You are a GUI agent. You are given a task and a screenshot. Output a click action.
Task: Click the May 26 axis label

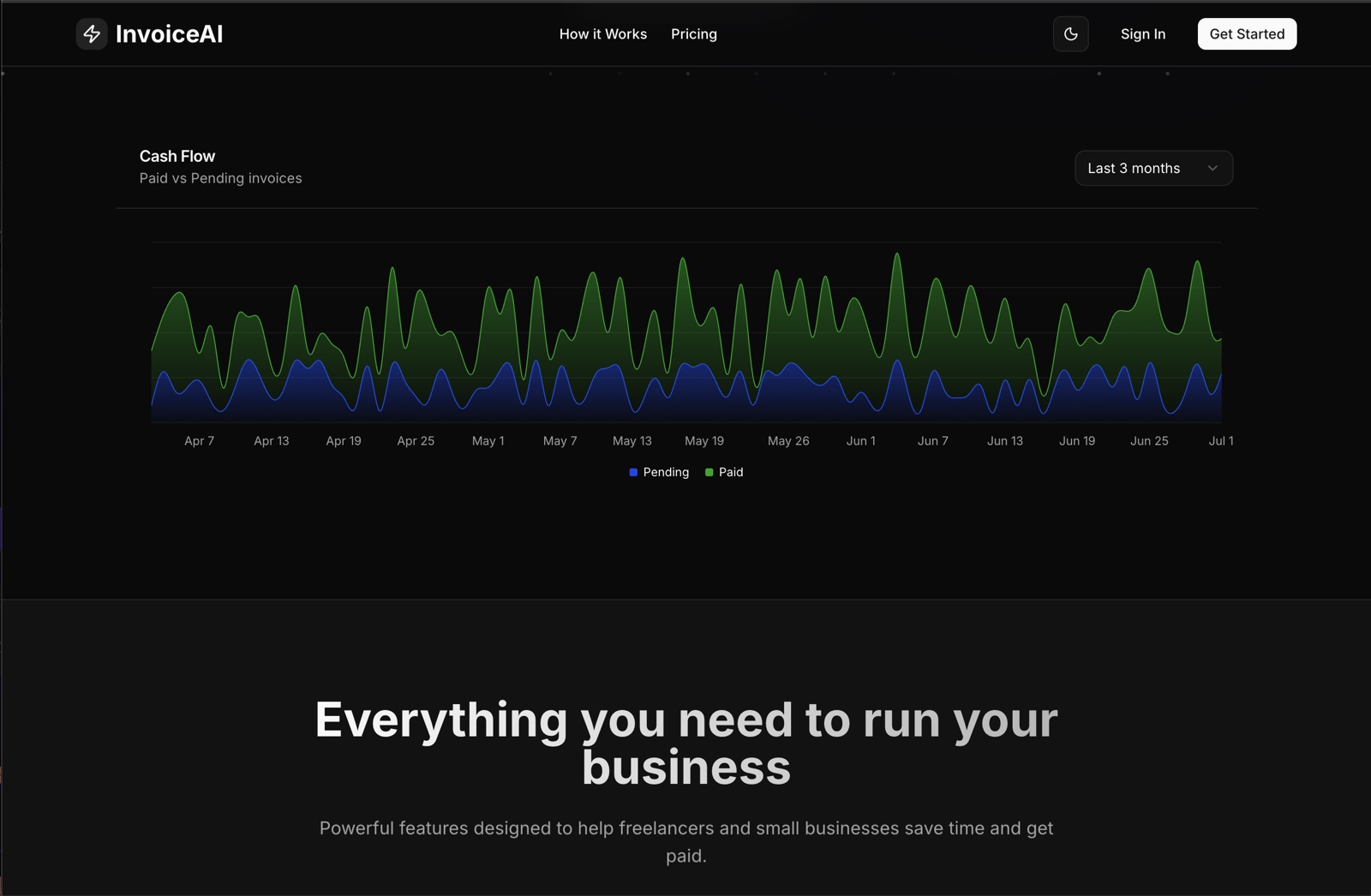pyautogui.click(x=788, y=441)
